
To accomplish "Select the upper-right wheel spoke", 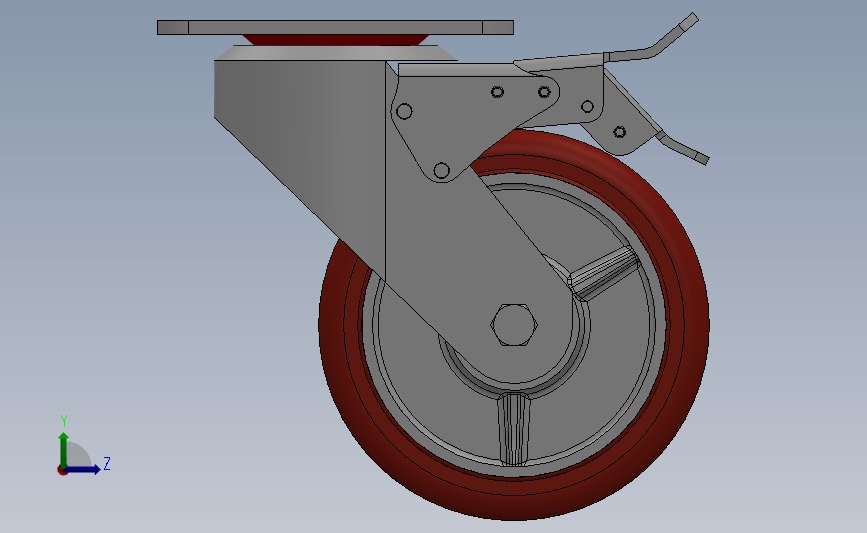I will 604,273.
